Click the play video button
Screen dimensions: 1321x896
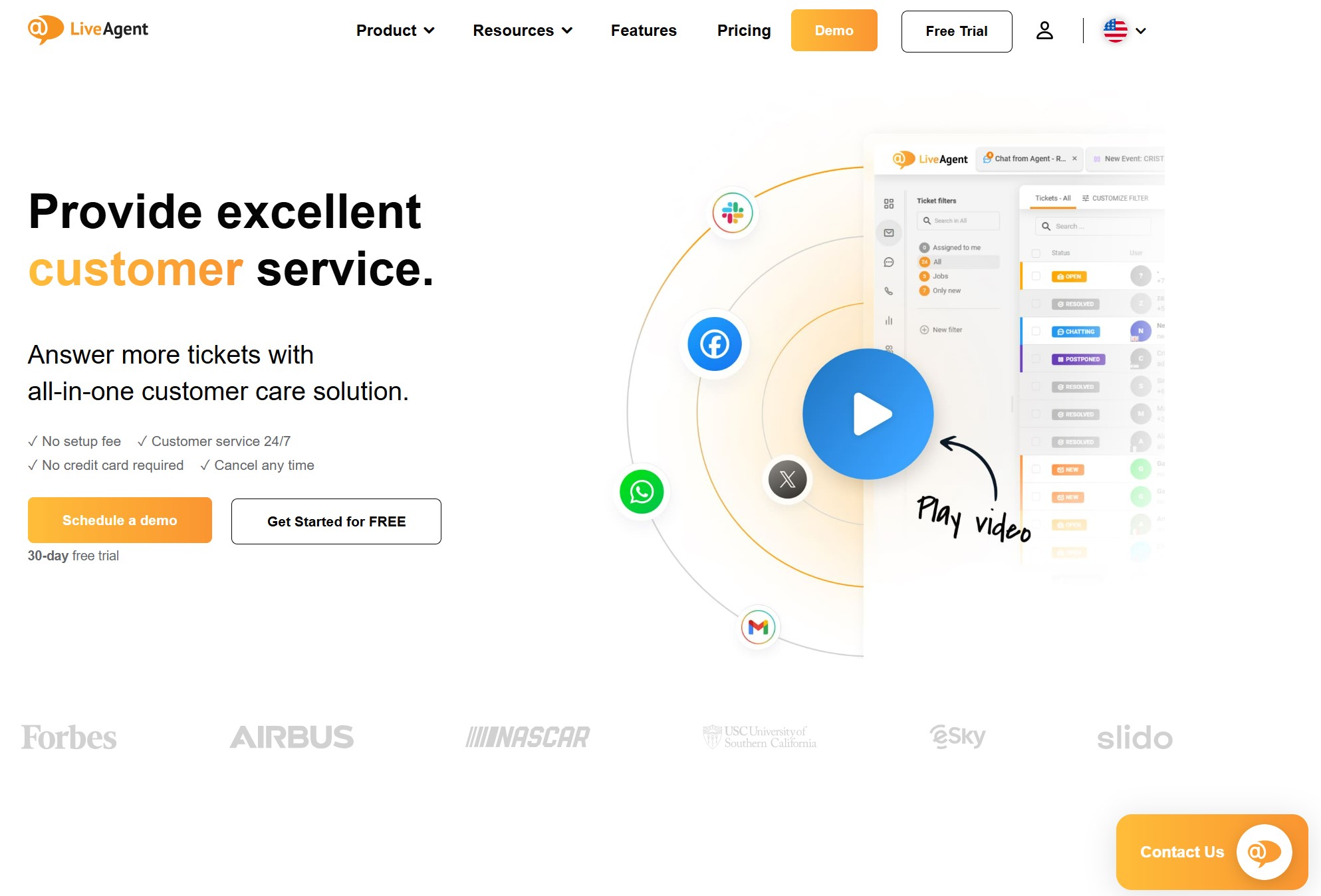pos(867,413)
